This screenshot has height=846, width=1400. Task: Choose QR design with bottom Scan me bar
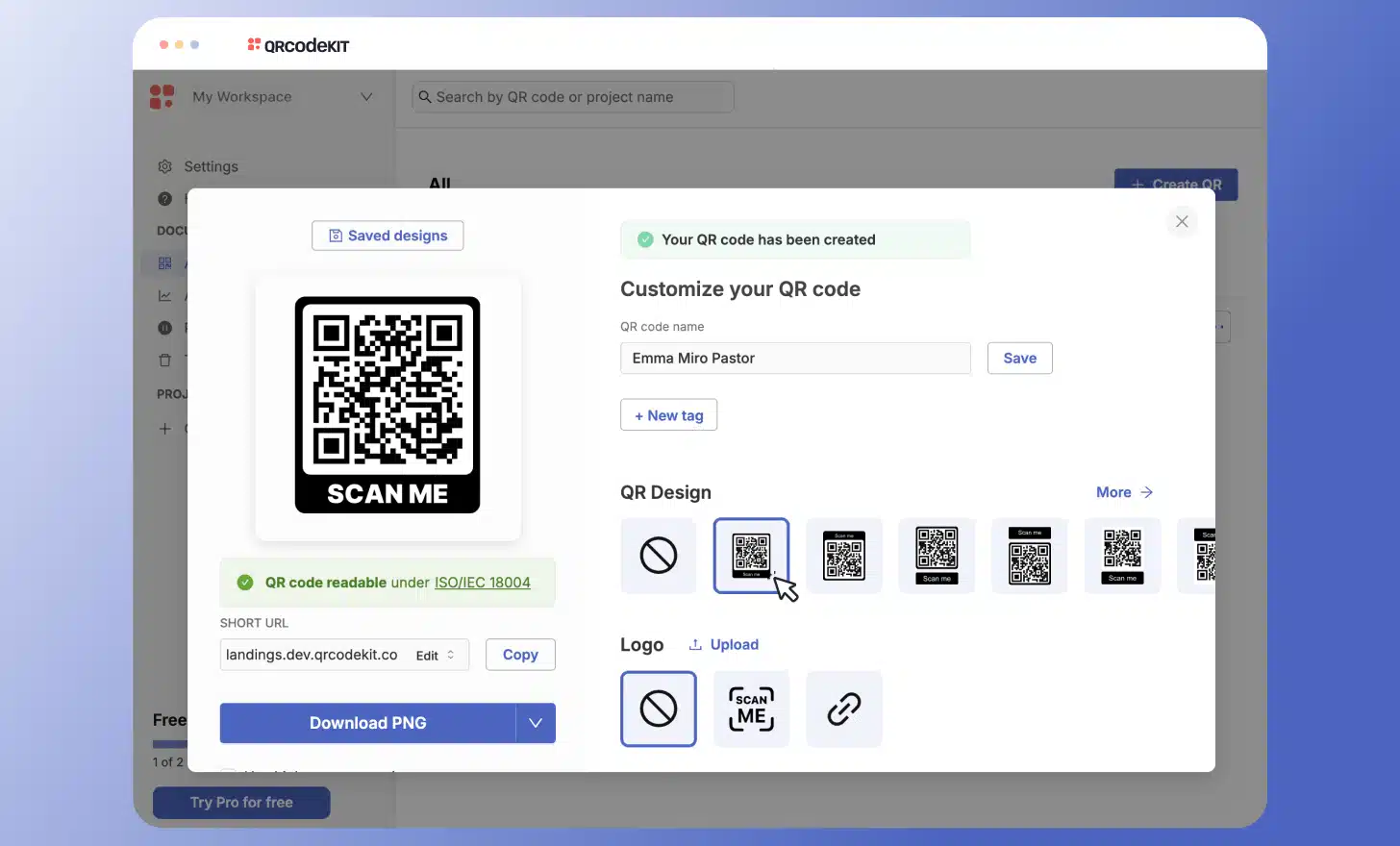(x=937, y=556)
